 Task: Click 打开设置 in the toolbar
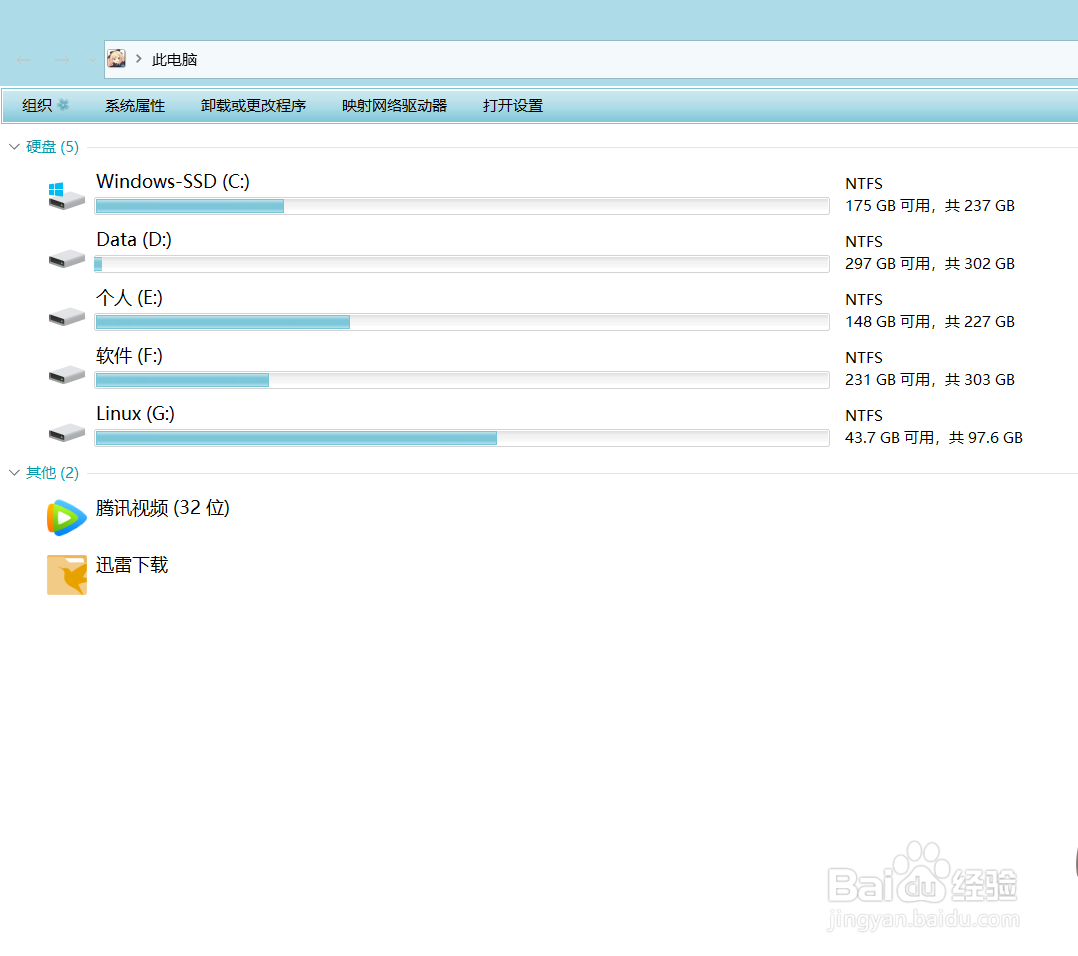point(513,106)
